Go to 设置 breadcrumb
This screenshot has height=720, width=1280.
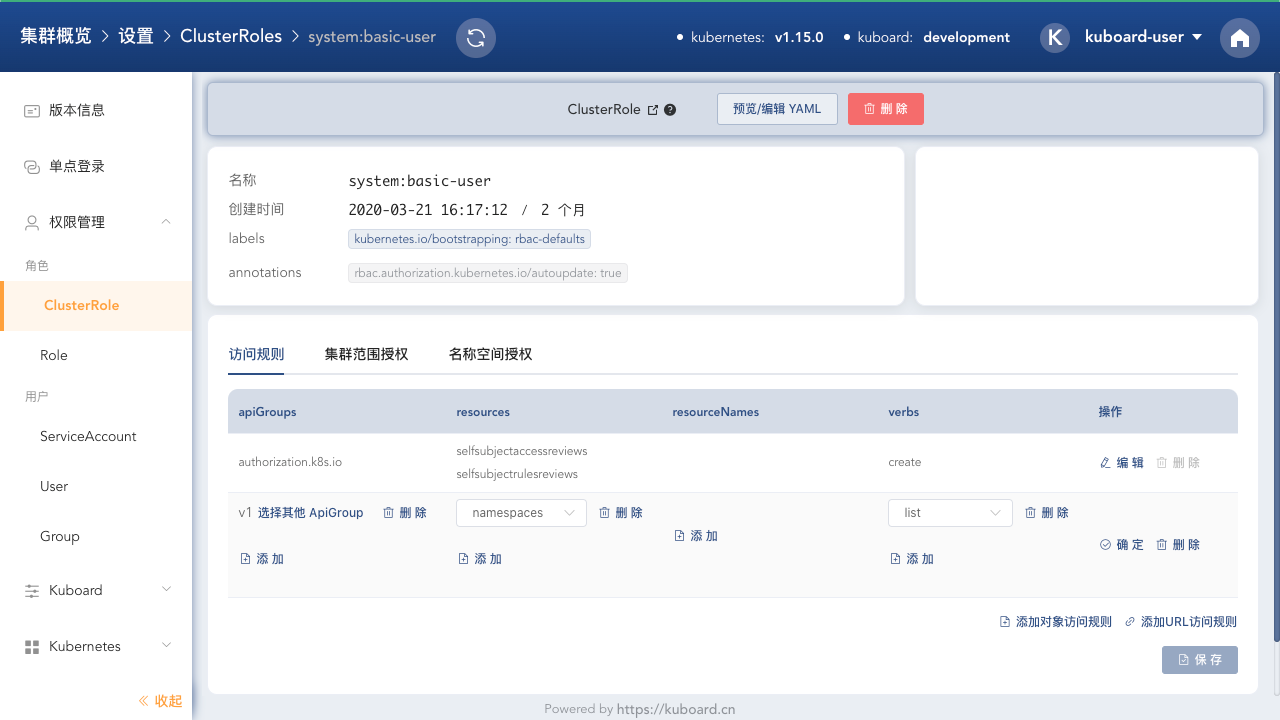(x=136, y=36)
